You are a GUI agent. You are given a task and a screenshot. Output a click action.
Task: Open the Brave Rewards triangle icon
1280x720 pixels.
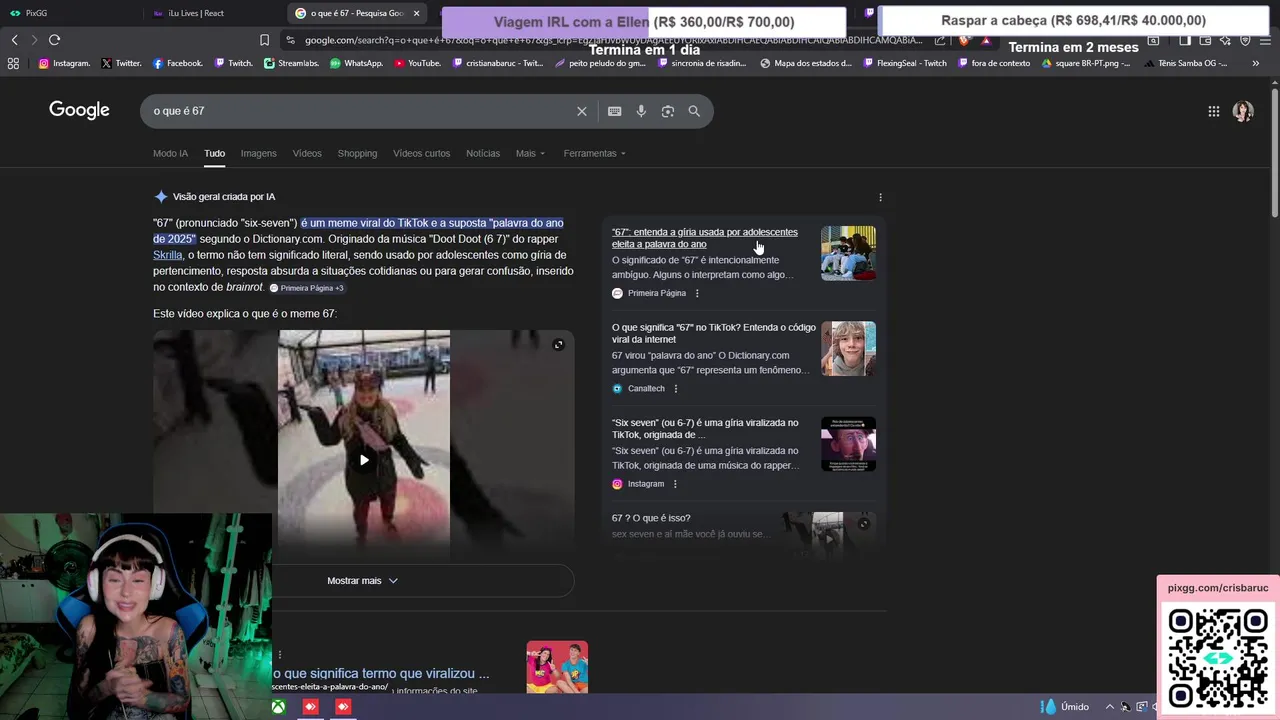tap(986, 40)
